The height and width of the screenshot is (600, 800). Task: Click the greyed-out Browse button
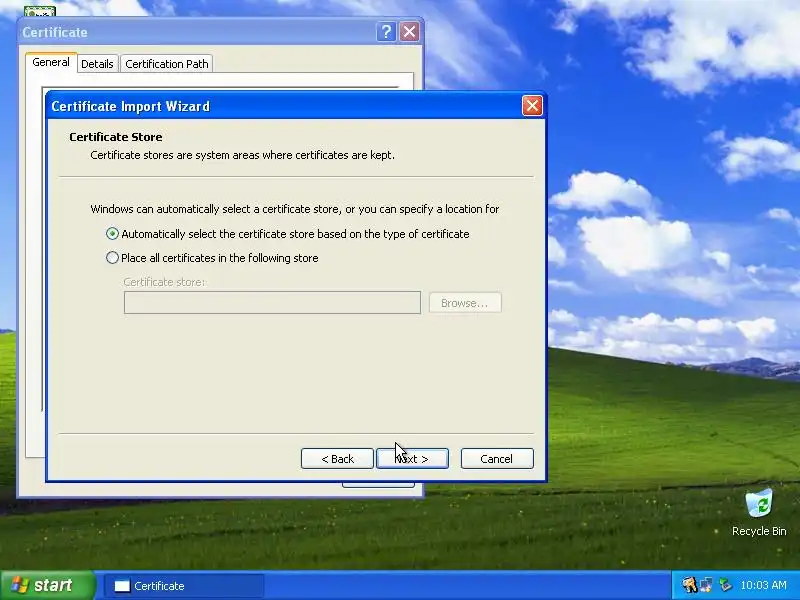(465, 303)
